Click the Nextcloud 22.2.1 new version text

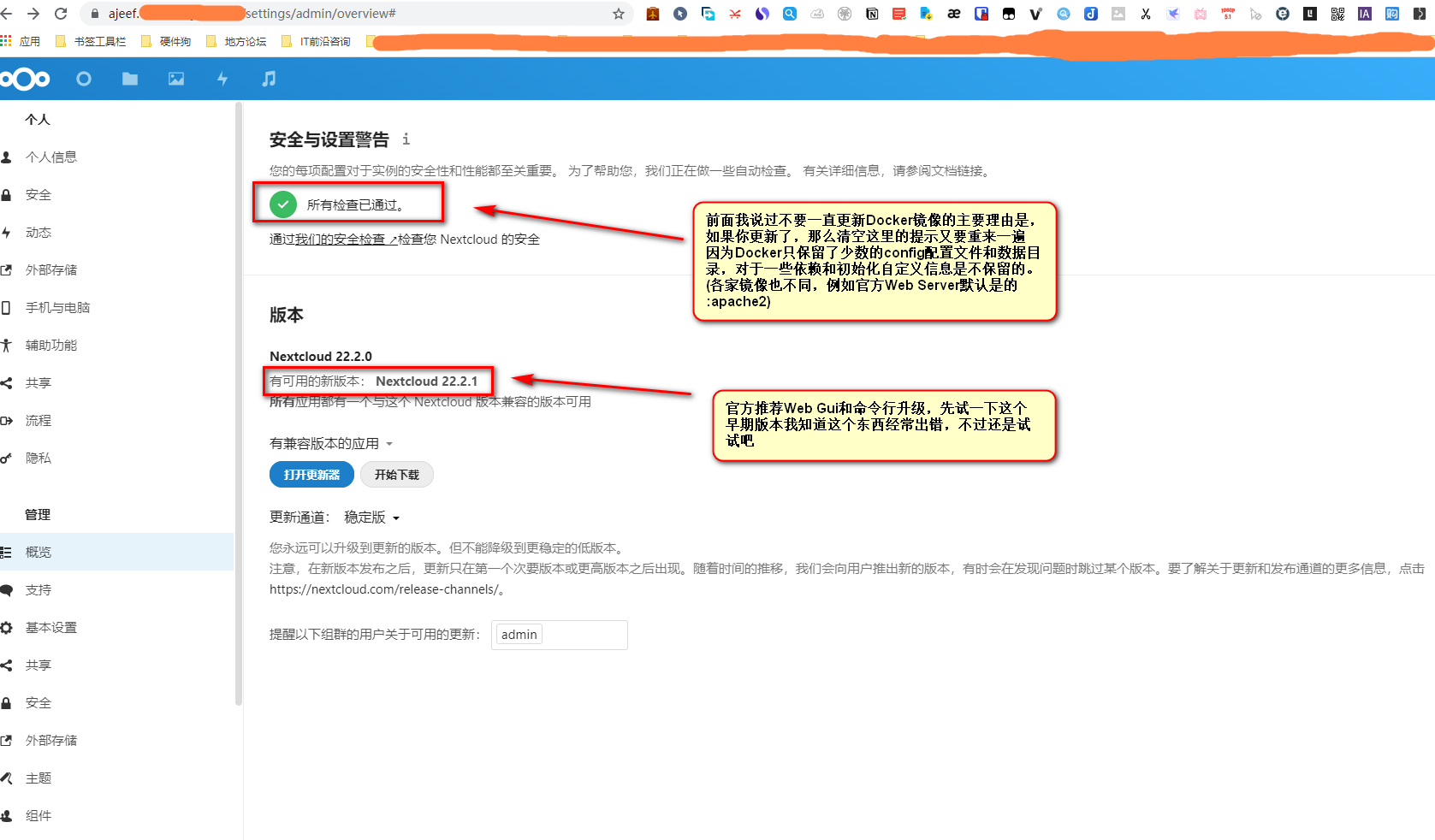point(427,382)
